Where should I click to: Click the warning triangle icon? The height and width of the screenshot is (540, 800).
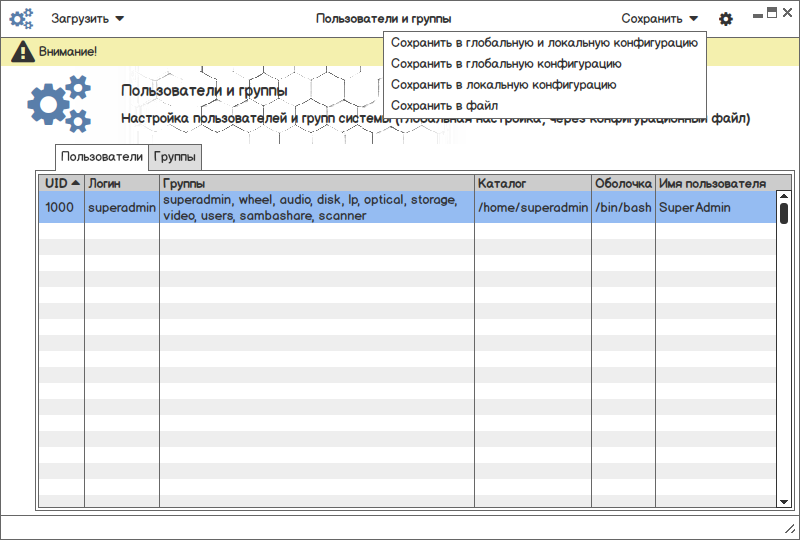(22, 51)
